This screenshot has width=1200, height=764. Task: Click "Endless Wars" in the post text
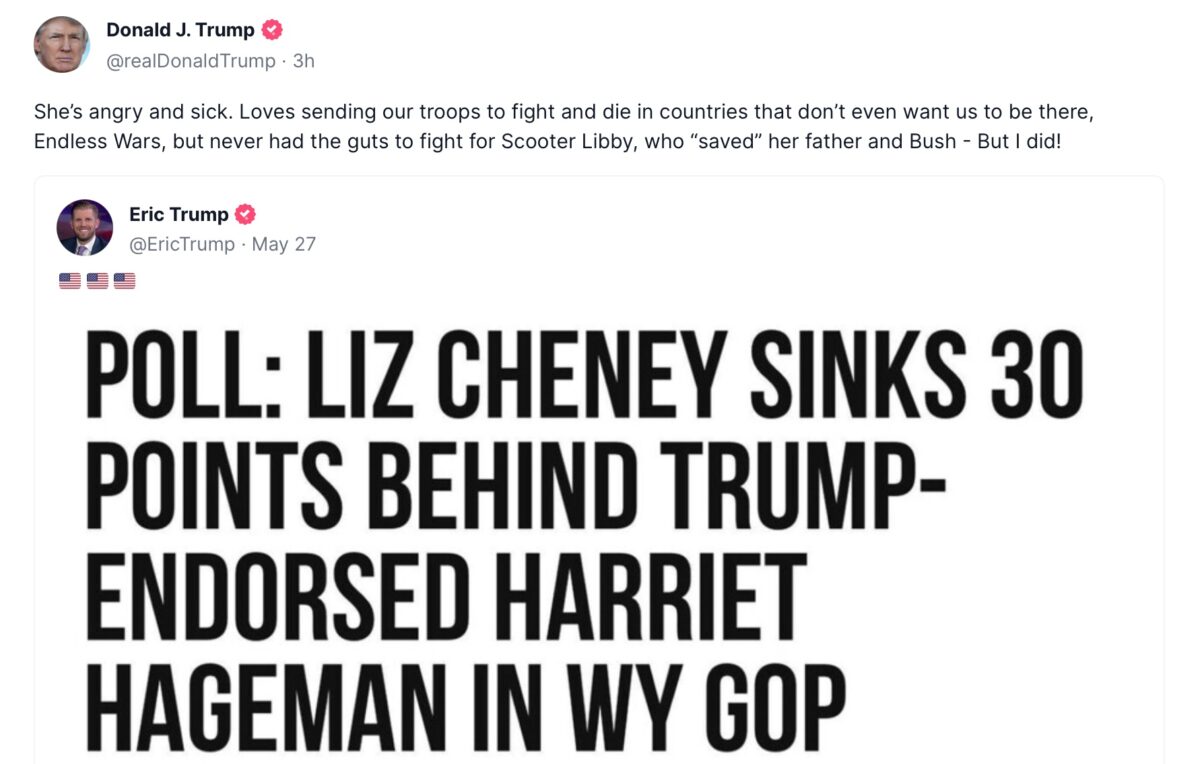point(97,141)
